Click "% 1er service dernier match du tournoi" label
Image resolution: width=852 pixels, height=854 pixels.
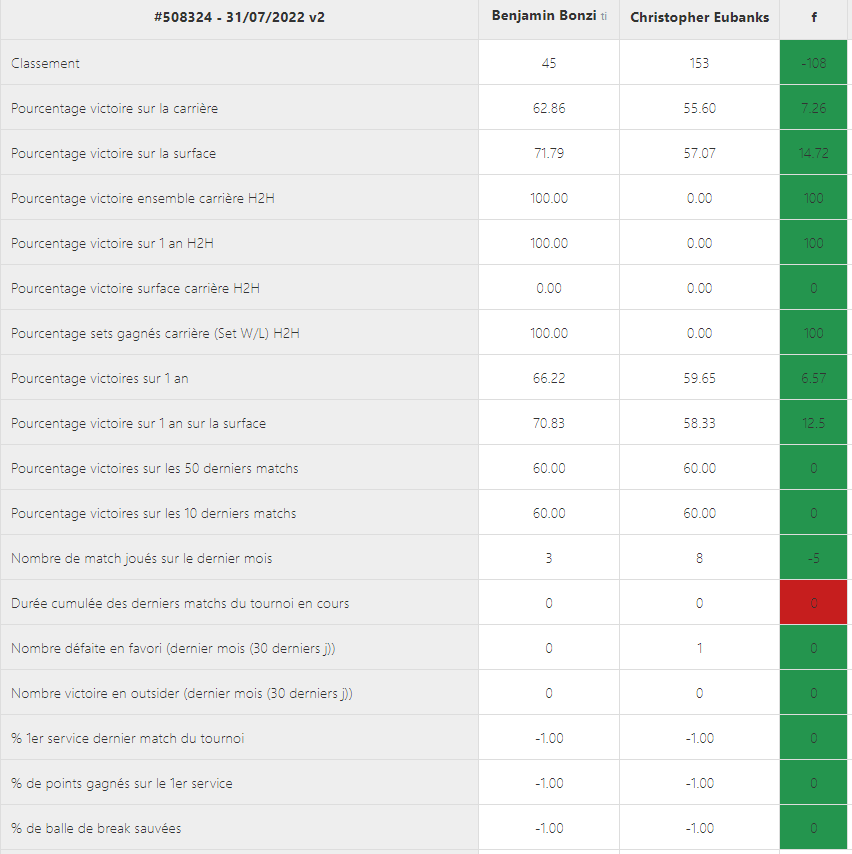click(x=127, y=739)
